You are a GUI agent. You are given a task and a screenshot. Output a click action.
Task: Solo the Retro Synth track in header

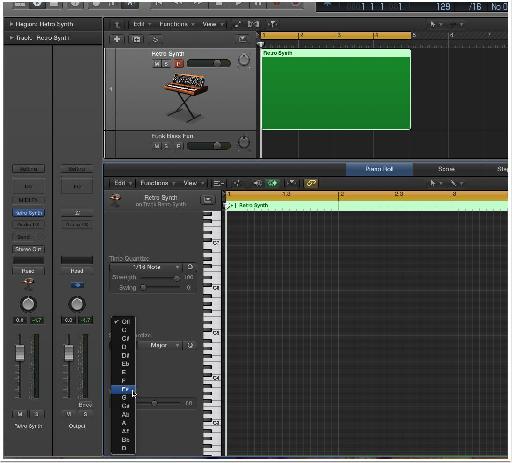(x=166, y=64)
